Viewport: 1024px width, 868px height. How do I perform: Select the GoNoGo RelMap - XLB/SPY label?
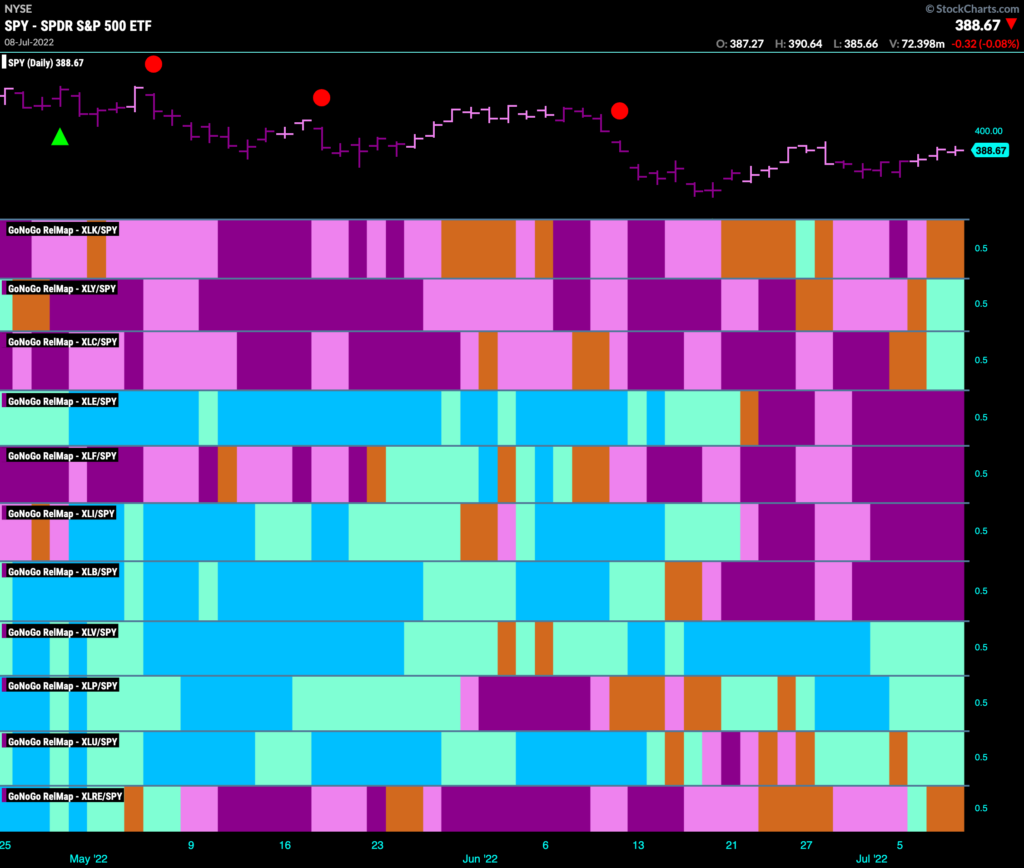pyautogui.click(x=63, y=571)
